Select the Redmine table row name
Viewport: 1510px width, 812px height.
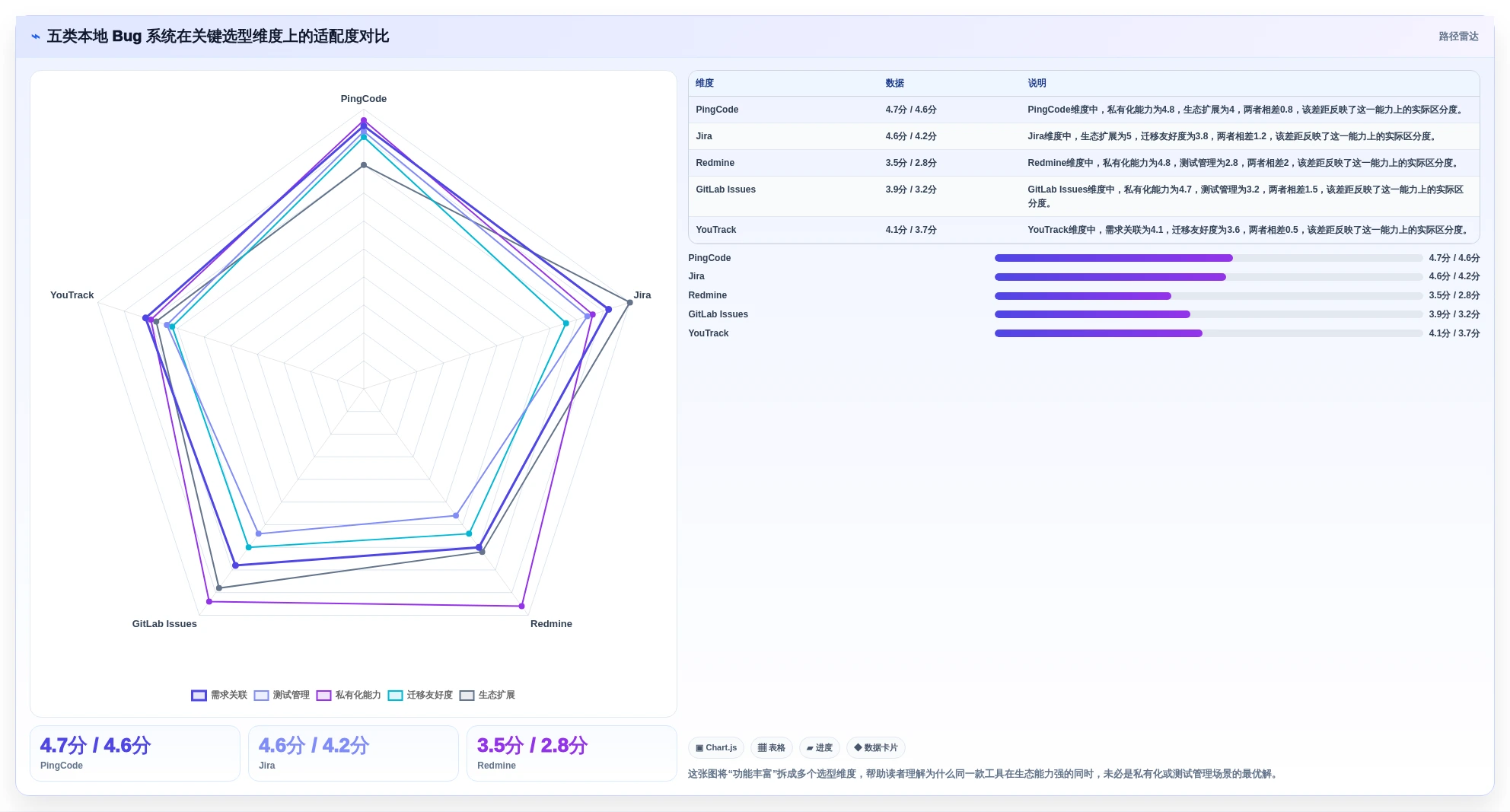715,163
